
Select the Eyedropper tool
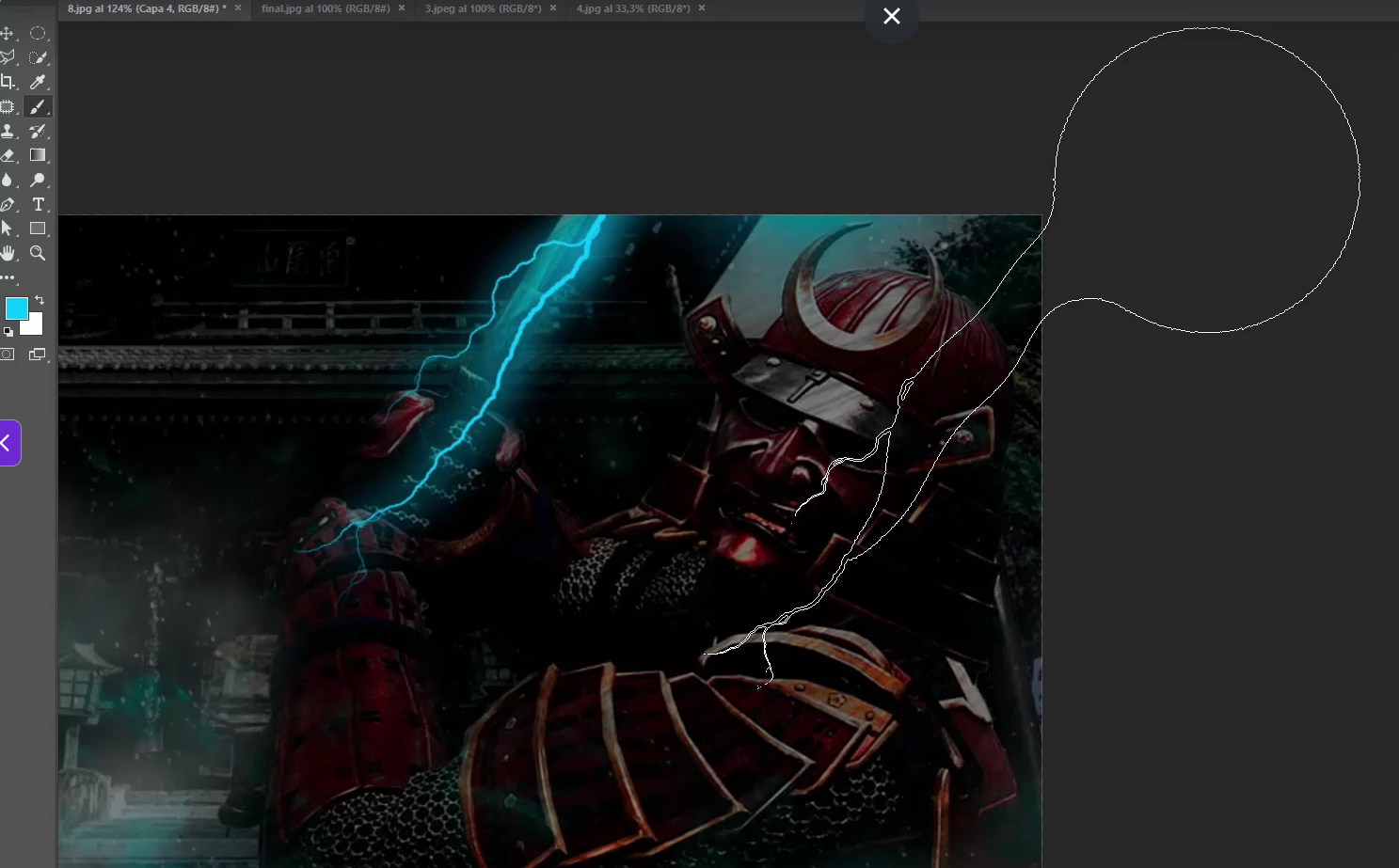[38, 82]
